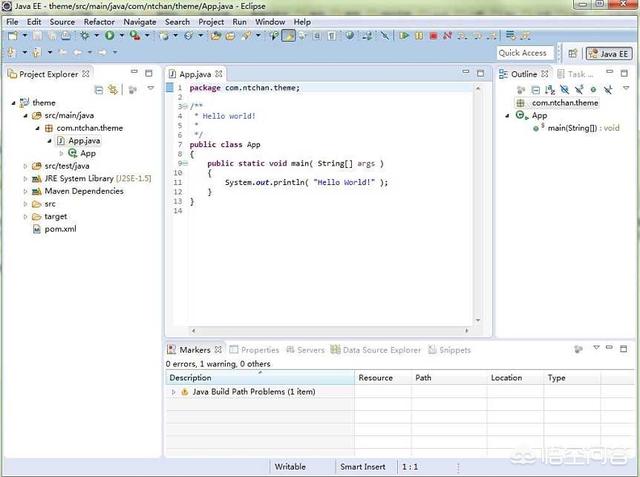Click the red Terminate stop icon

(x=432, y=36)
